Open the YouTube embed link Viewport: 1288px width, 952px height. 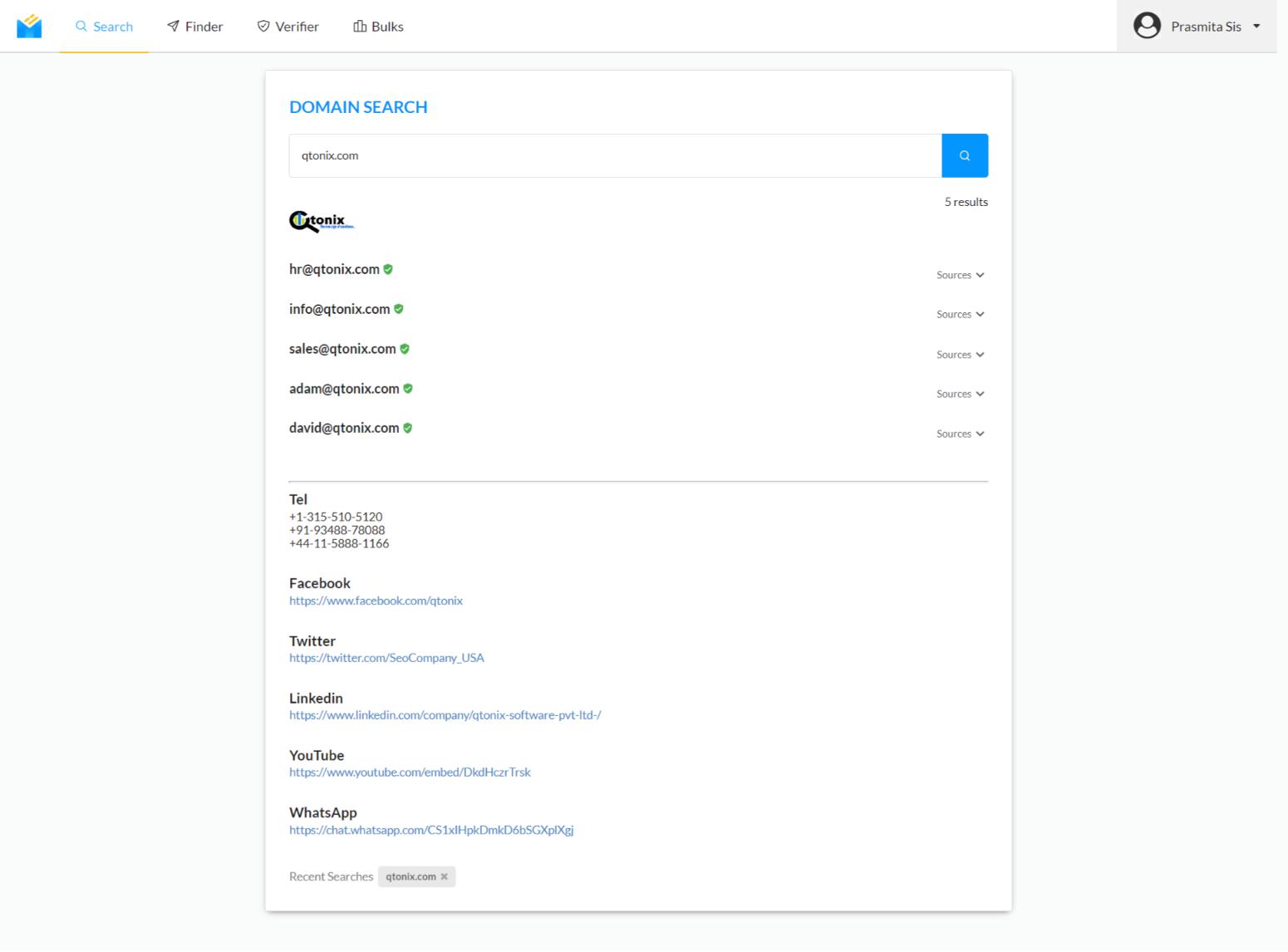[410, 773]
